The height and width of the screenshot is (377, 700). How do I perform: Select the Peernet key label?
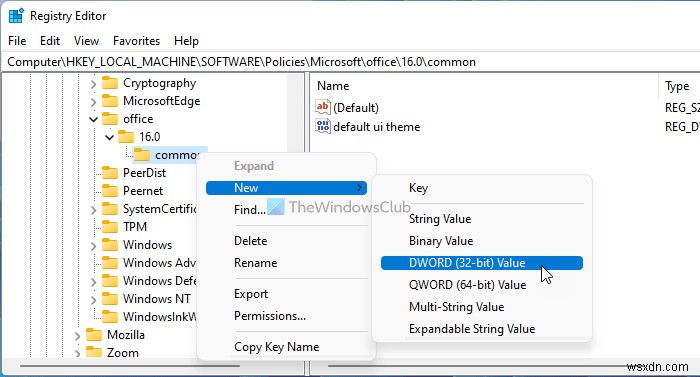pos(143,191)
